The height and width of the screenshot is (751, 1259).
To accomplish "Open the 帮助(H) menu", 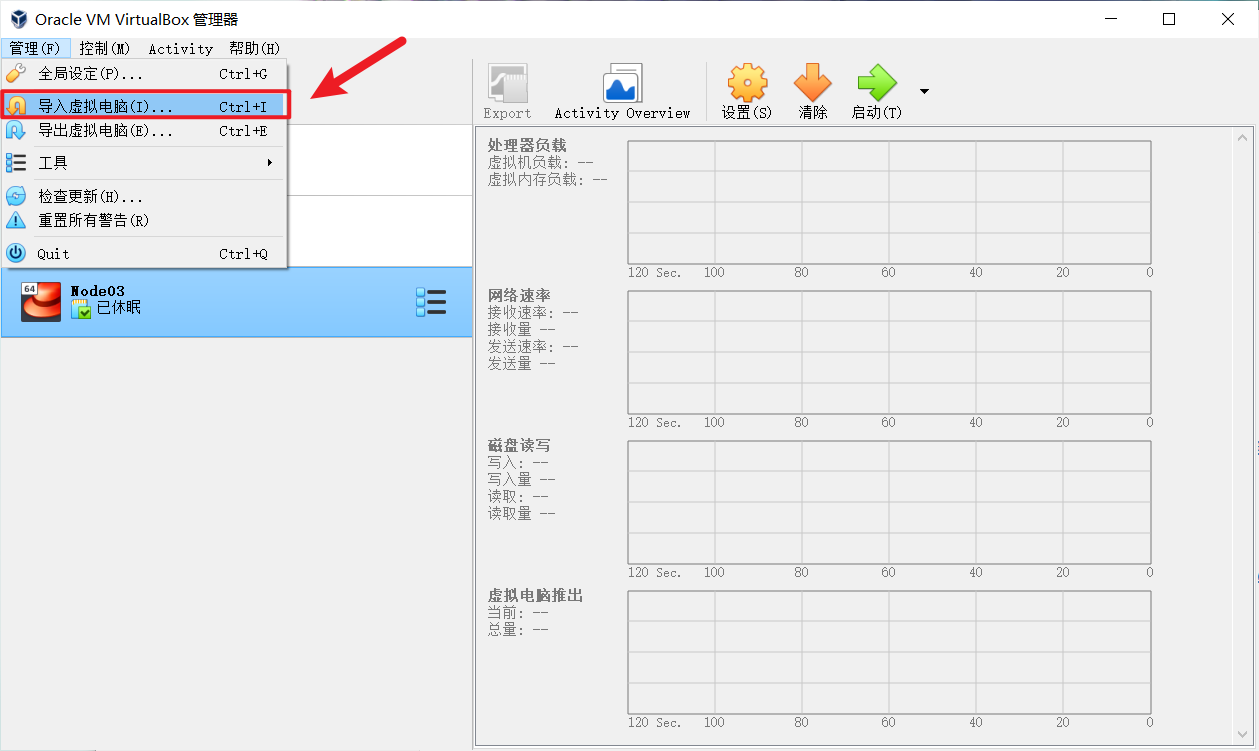I will (x=255, y=48).
